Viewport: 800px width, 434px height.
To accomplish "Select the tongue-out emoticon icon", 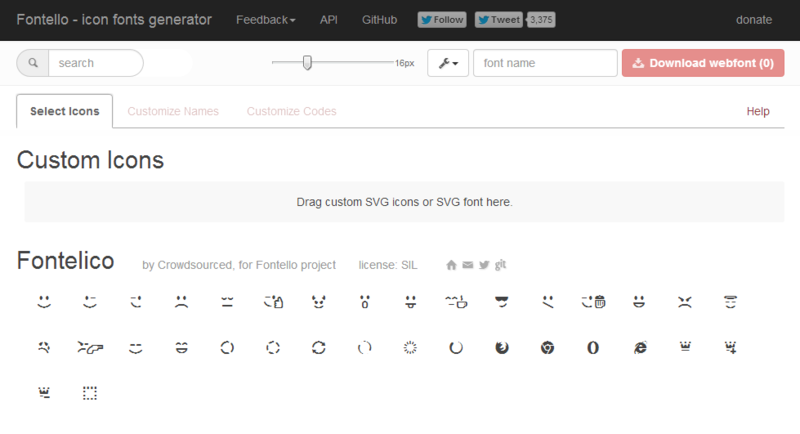I will pos(410,302).
